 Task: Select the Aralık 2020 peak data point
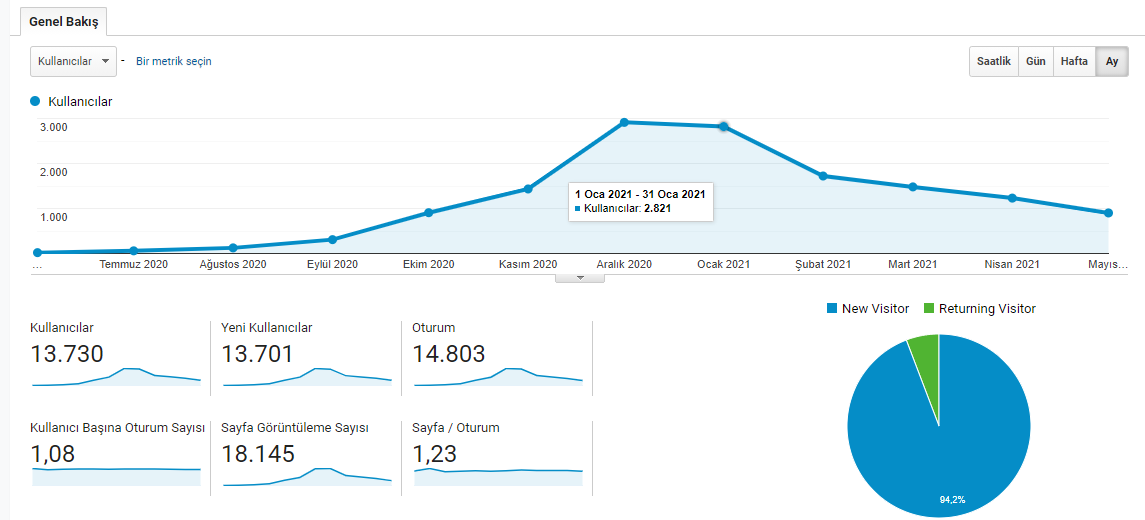[624, 122]
